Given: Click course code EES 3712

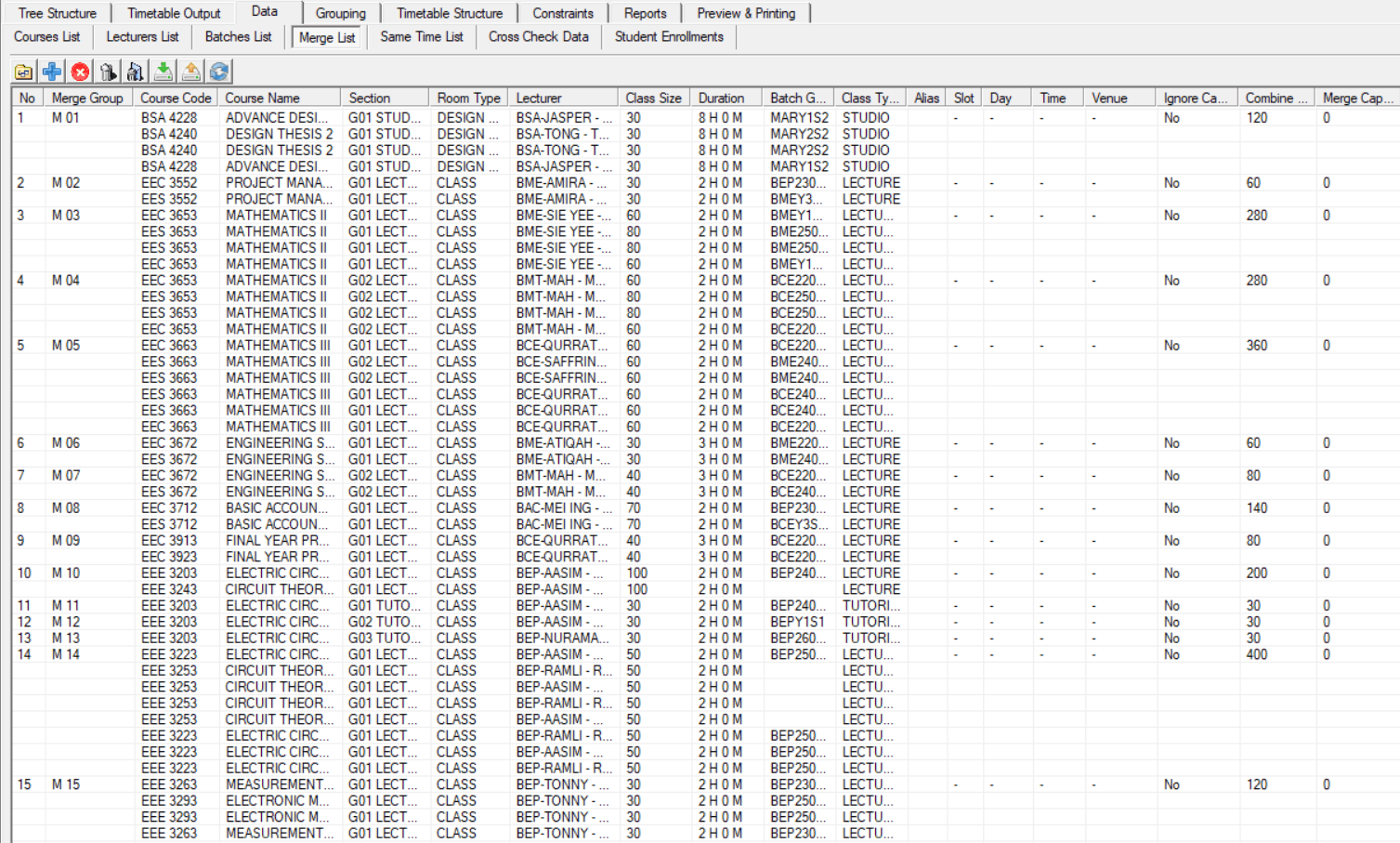Looking at the screenshot, I should coord(169,524).
